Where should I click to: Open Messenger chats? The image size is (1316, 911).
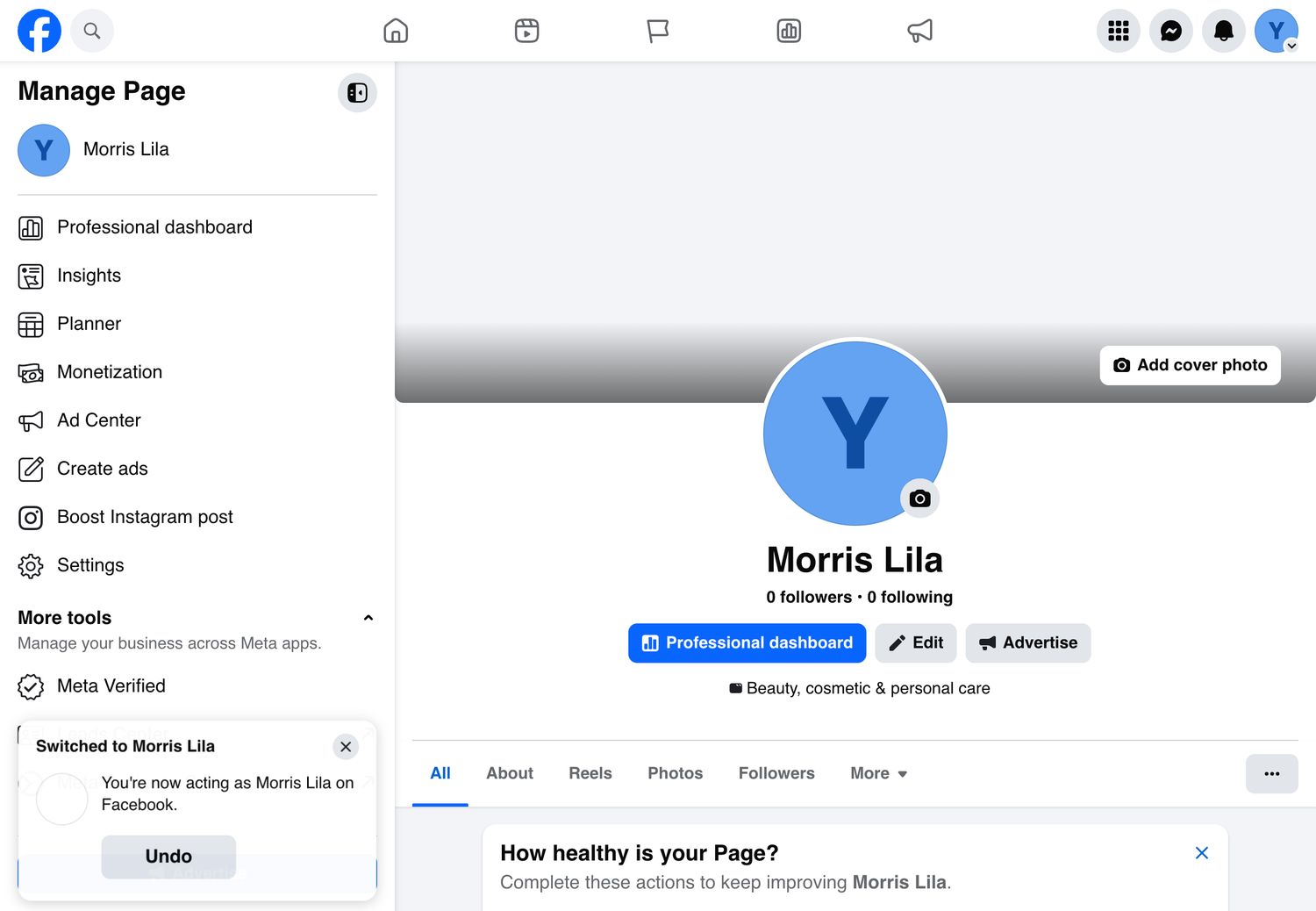point(1171,31)
